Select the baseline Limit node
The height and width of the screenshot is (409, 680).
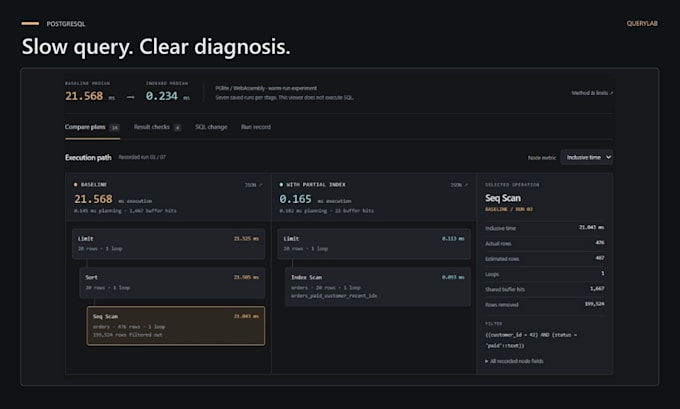point(168,244)
